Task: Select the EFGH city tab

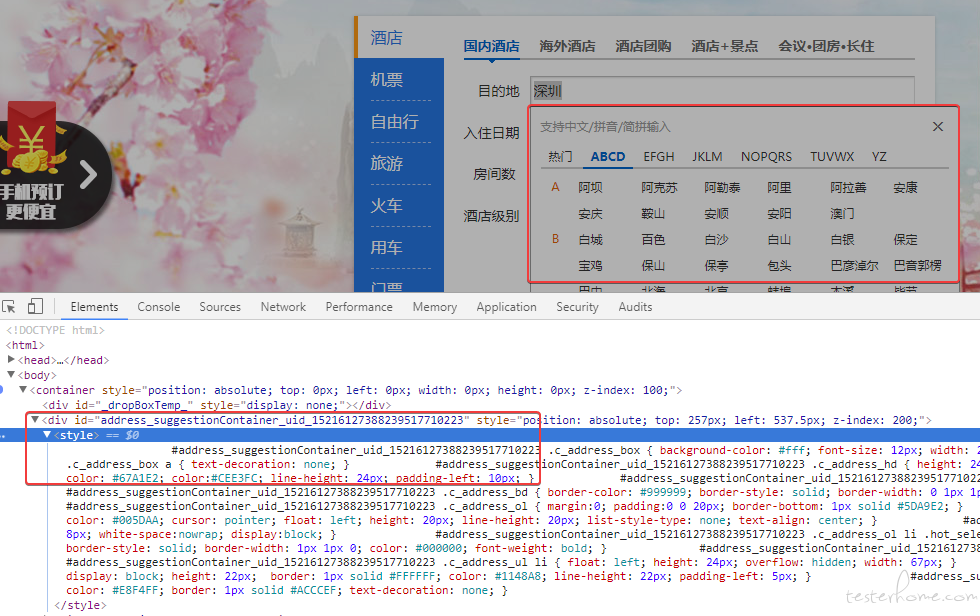Action: coord(659,156)
